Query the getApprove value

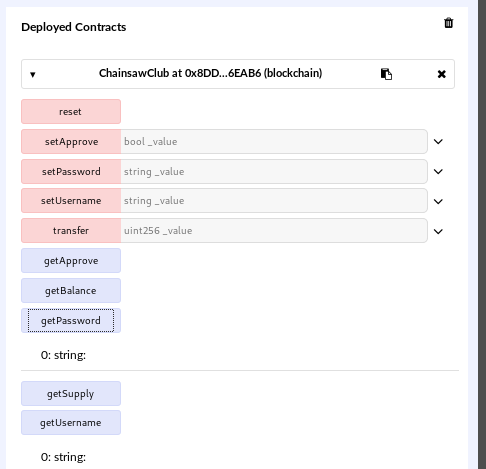tap(71, 261)
